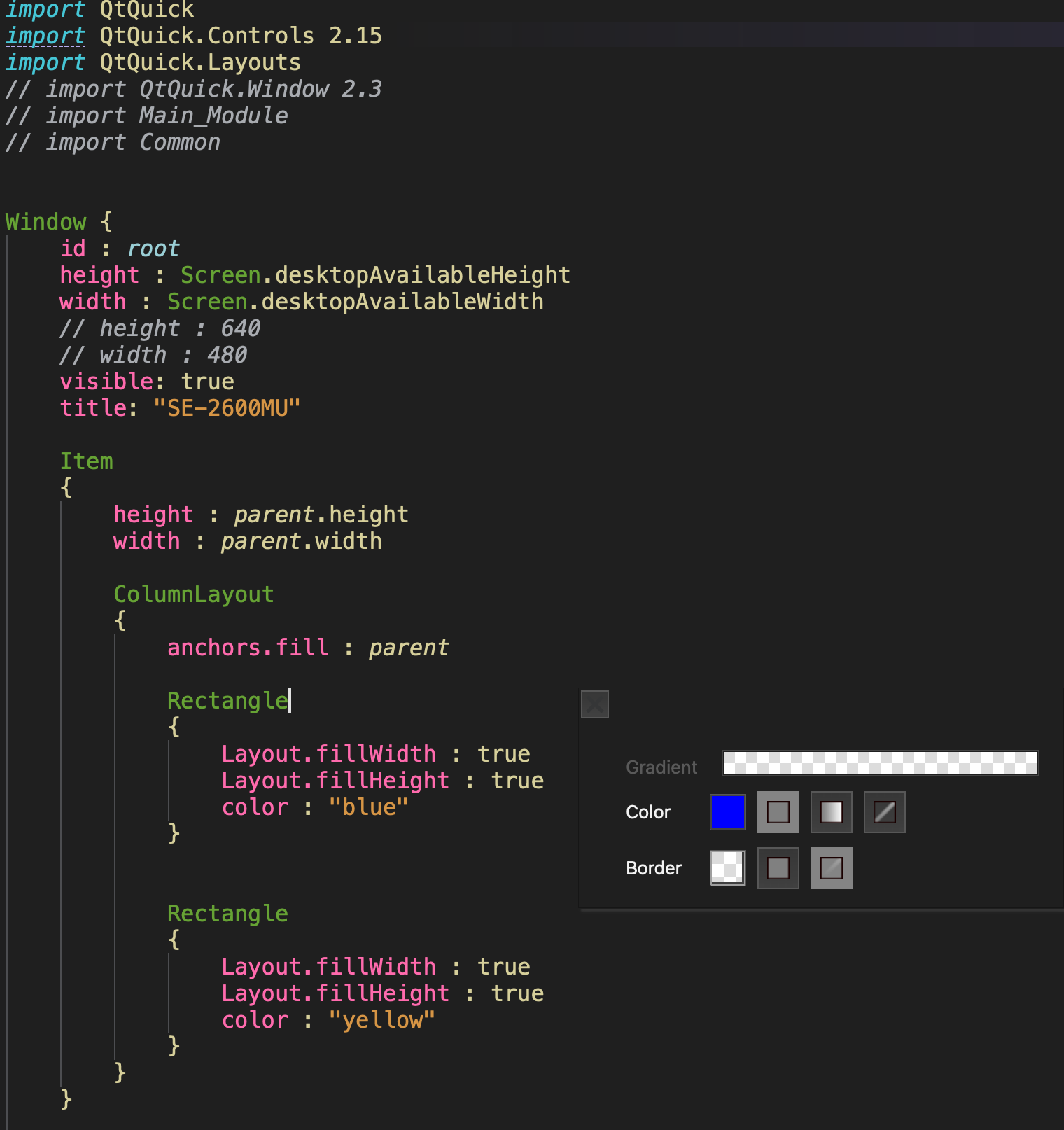Click the commented '// width : 480' line

point(153,355)
